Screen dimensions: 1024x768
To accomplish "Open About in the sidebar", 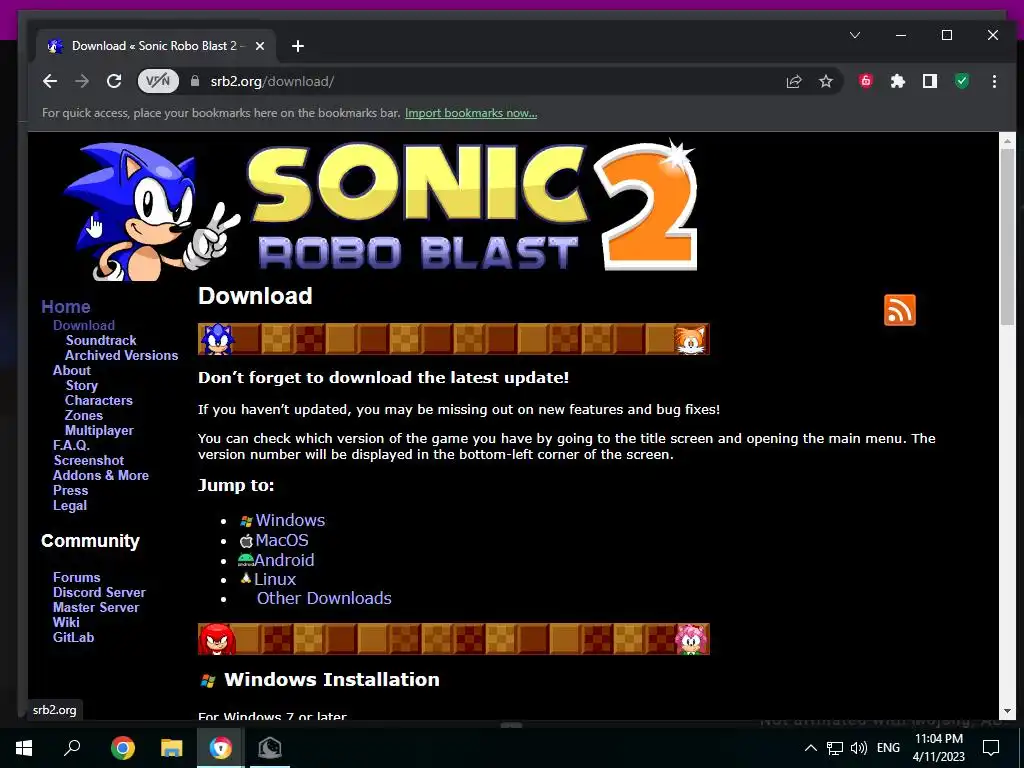I will [x=72, y=370].
